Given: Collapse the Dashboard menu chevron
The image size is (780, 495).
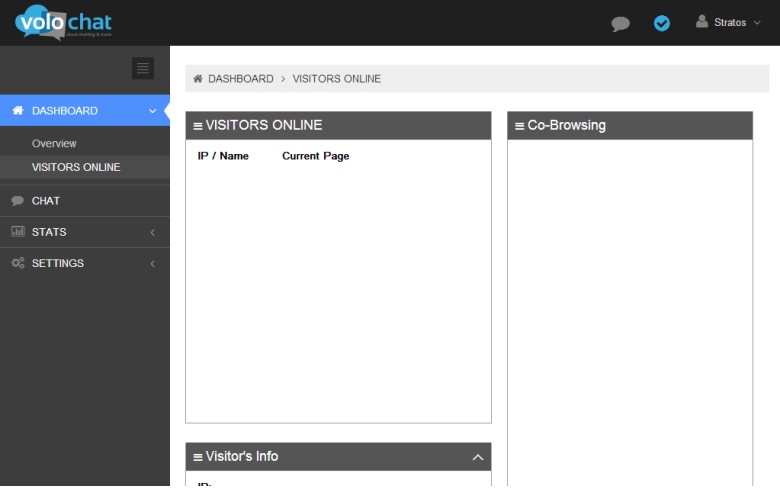Looking at the screenshot, I should point(152,111).
